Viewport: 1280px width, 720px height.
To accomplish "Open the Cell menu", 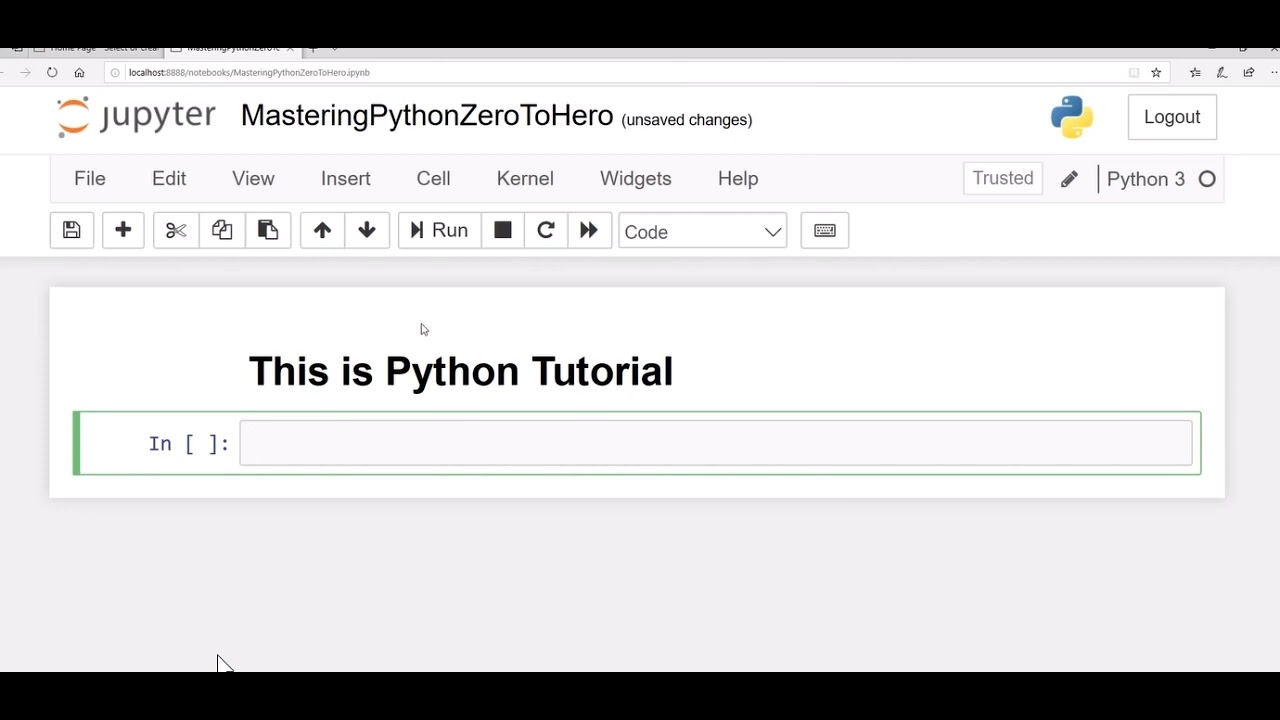I will [x=433, y=178].
